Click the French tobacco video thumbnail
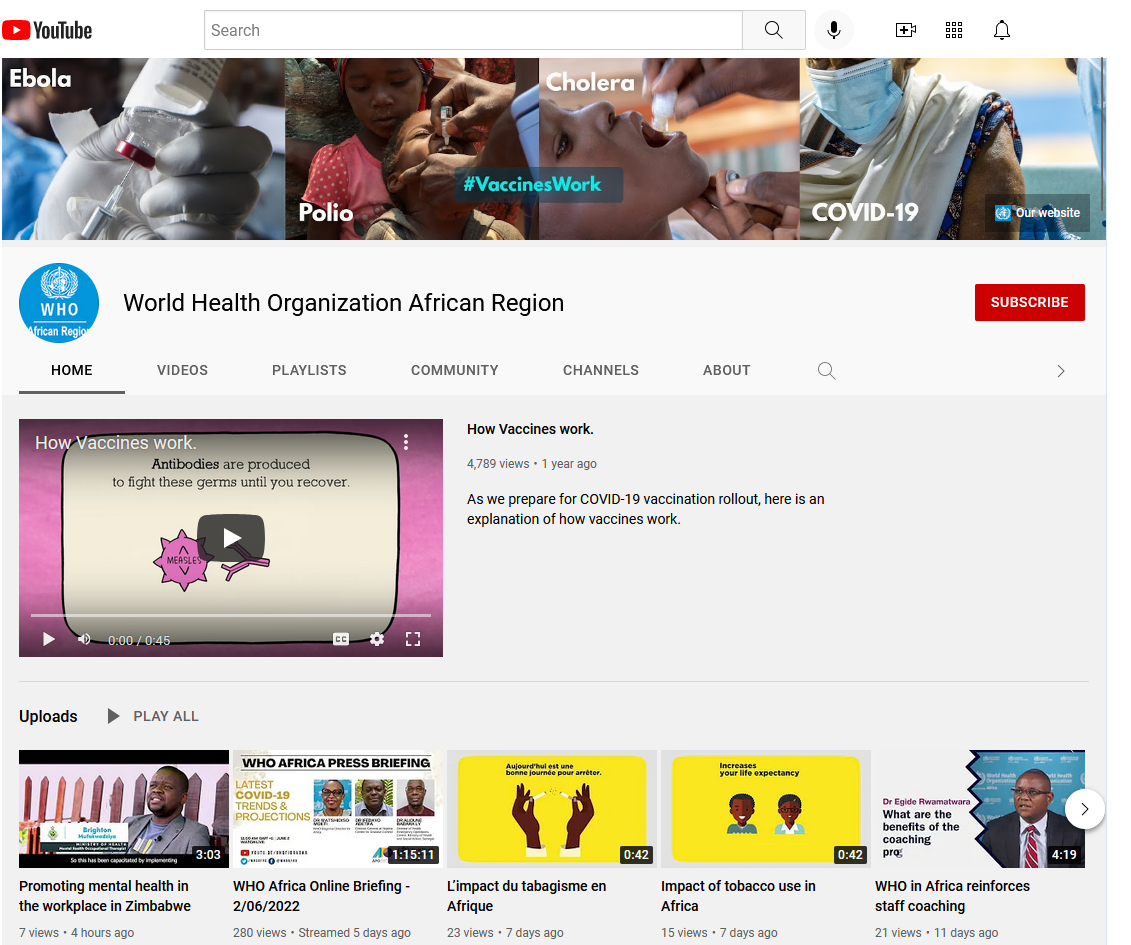1131x945 pixels. 551,809
